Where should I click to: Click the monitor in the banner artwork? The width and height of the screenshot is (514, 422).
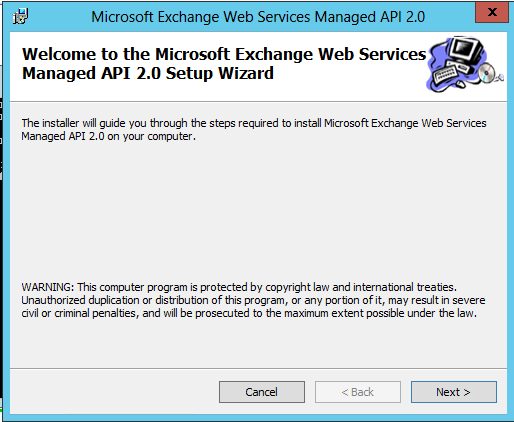pos(465,49)
